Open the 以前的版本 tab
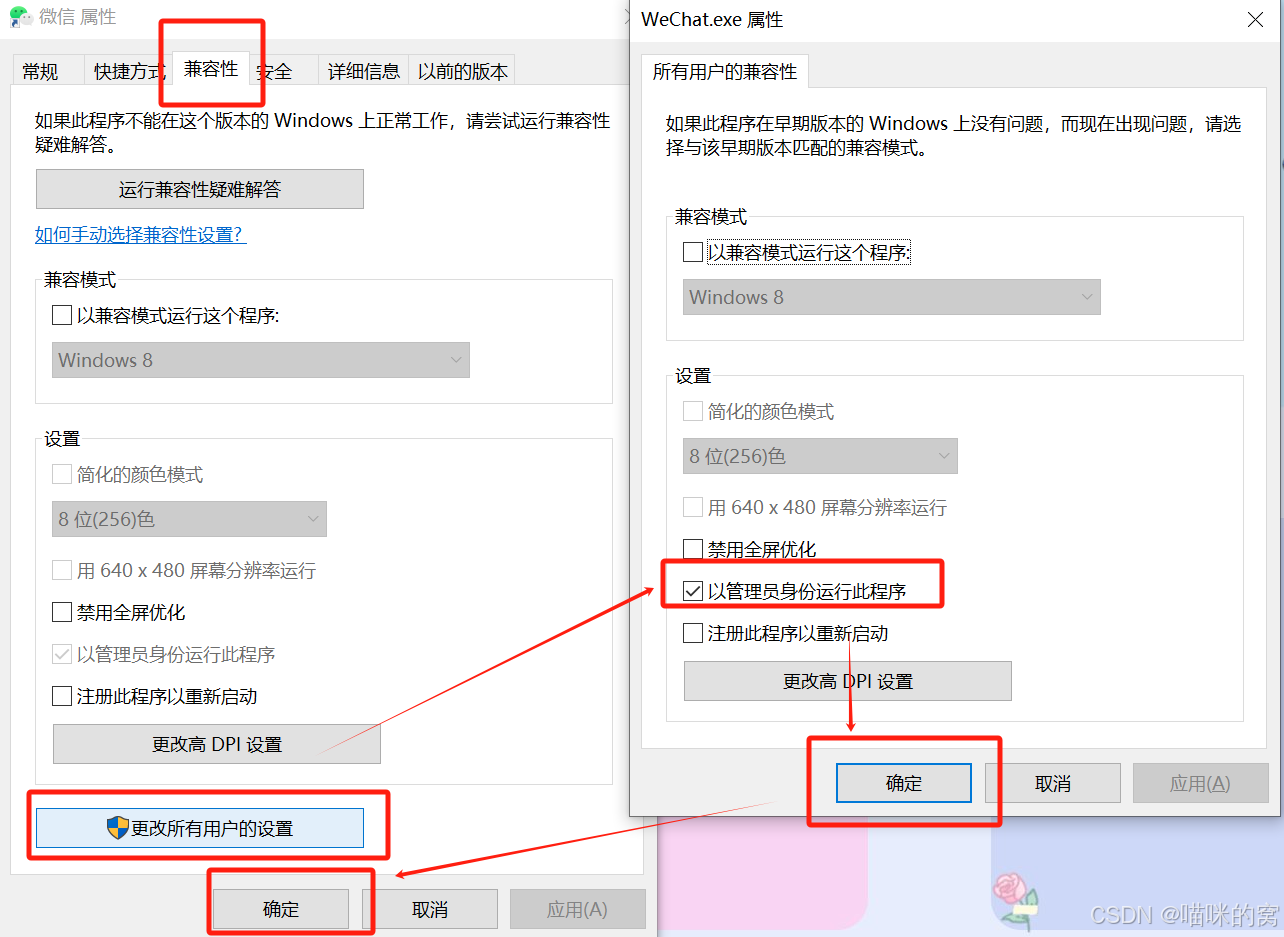1284x937 pixels. click(x=462, y=71)
